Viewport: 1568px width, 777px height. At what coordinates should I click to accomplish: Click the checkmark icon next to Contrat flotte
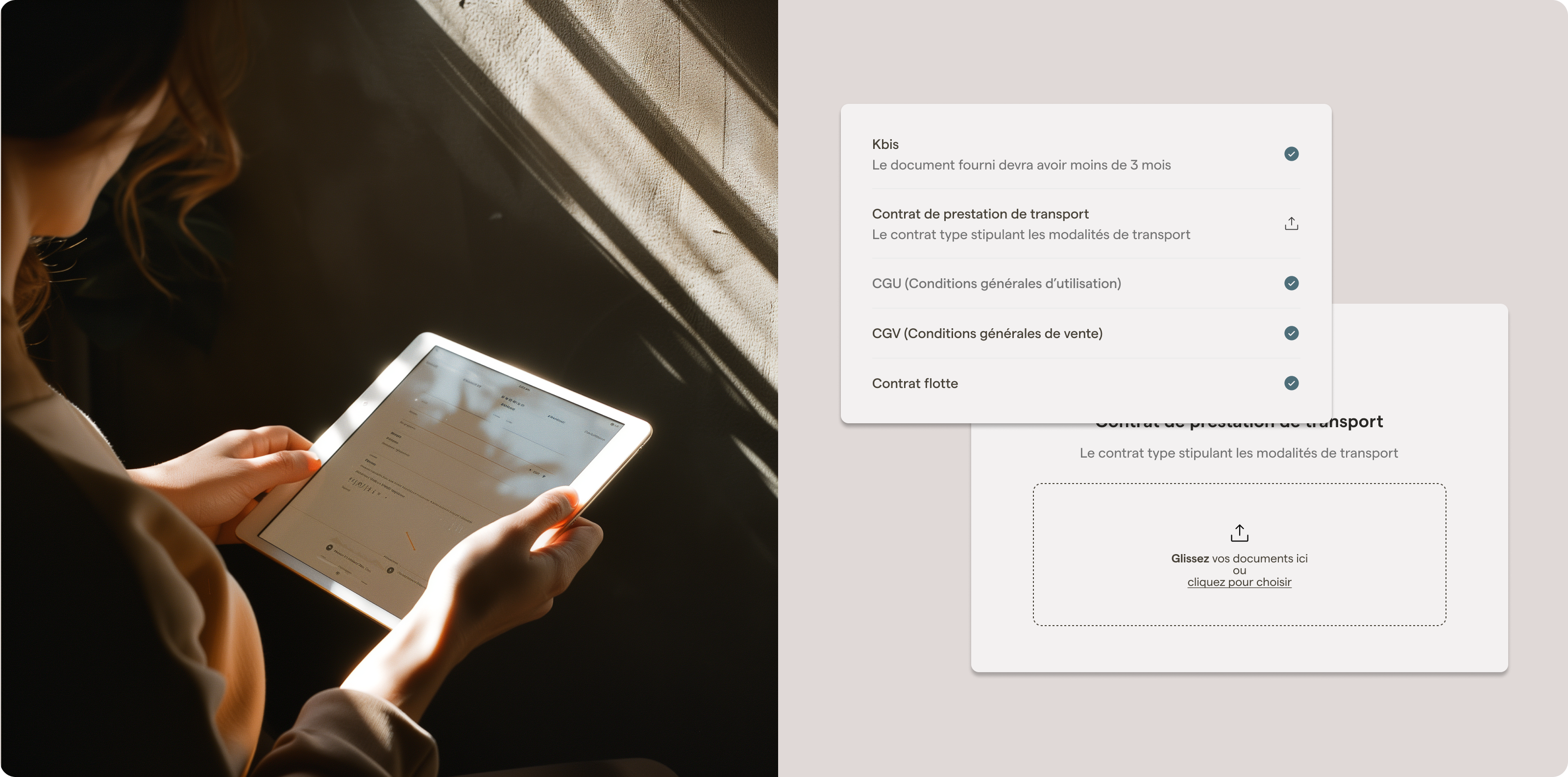coord(1291,383)
